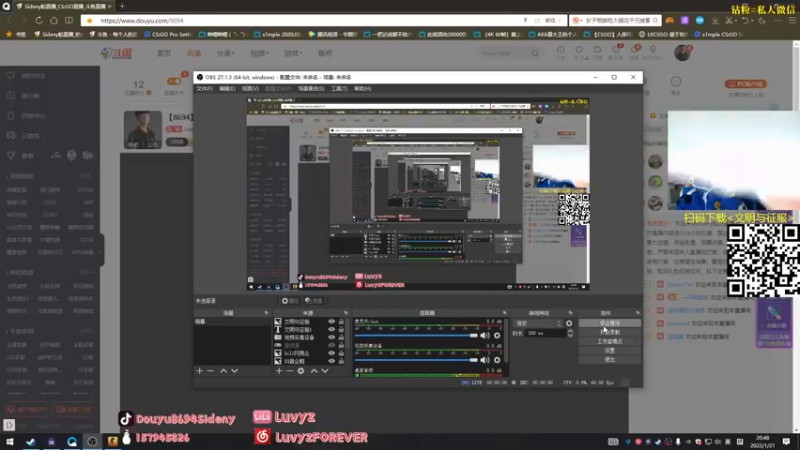Image resolution: width=800 pixels, height=450 pixels.
Task: Hide the video capture device source
Action: (x=332, y=337)
